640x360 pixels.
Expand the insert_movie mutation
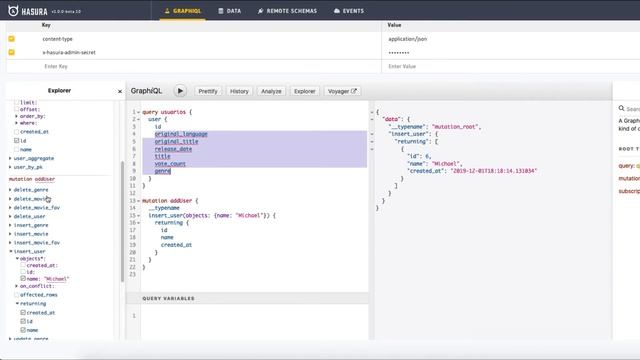[x=10, y=234]
